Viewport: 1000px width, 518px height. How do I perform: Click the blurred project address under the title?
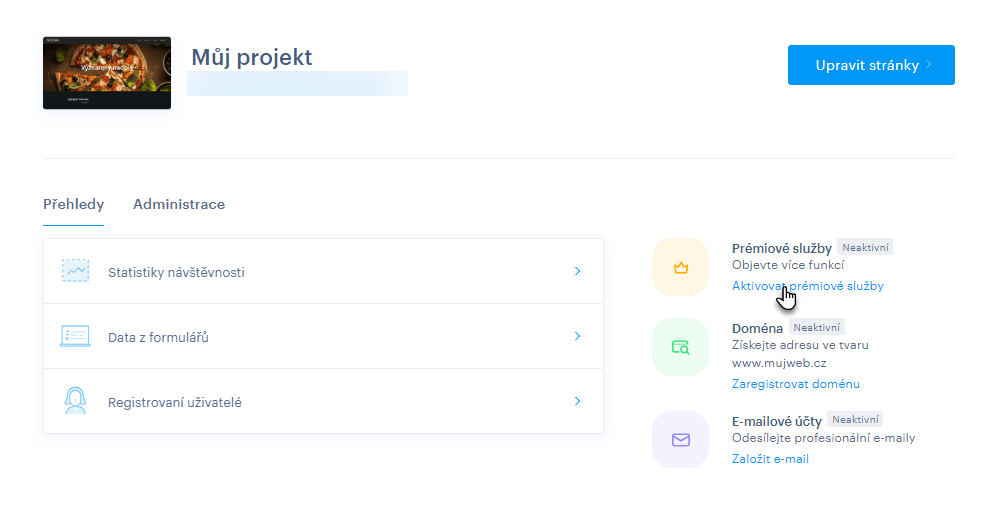[x=297, y=84]
